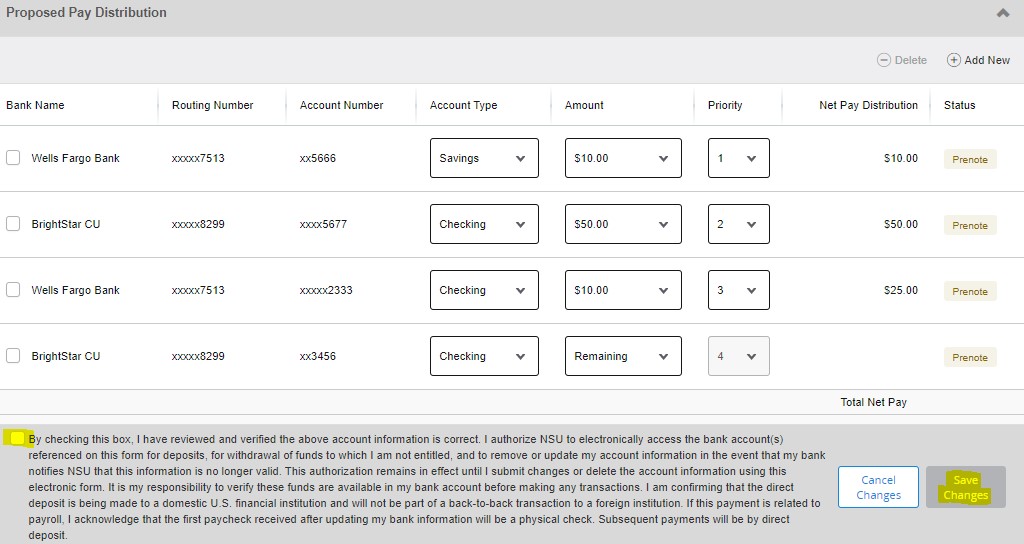Open the Remaining amount dropdown
Image resolution: width=1024 pixels, height=544 pixels.
click(x=623, y=356)
